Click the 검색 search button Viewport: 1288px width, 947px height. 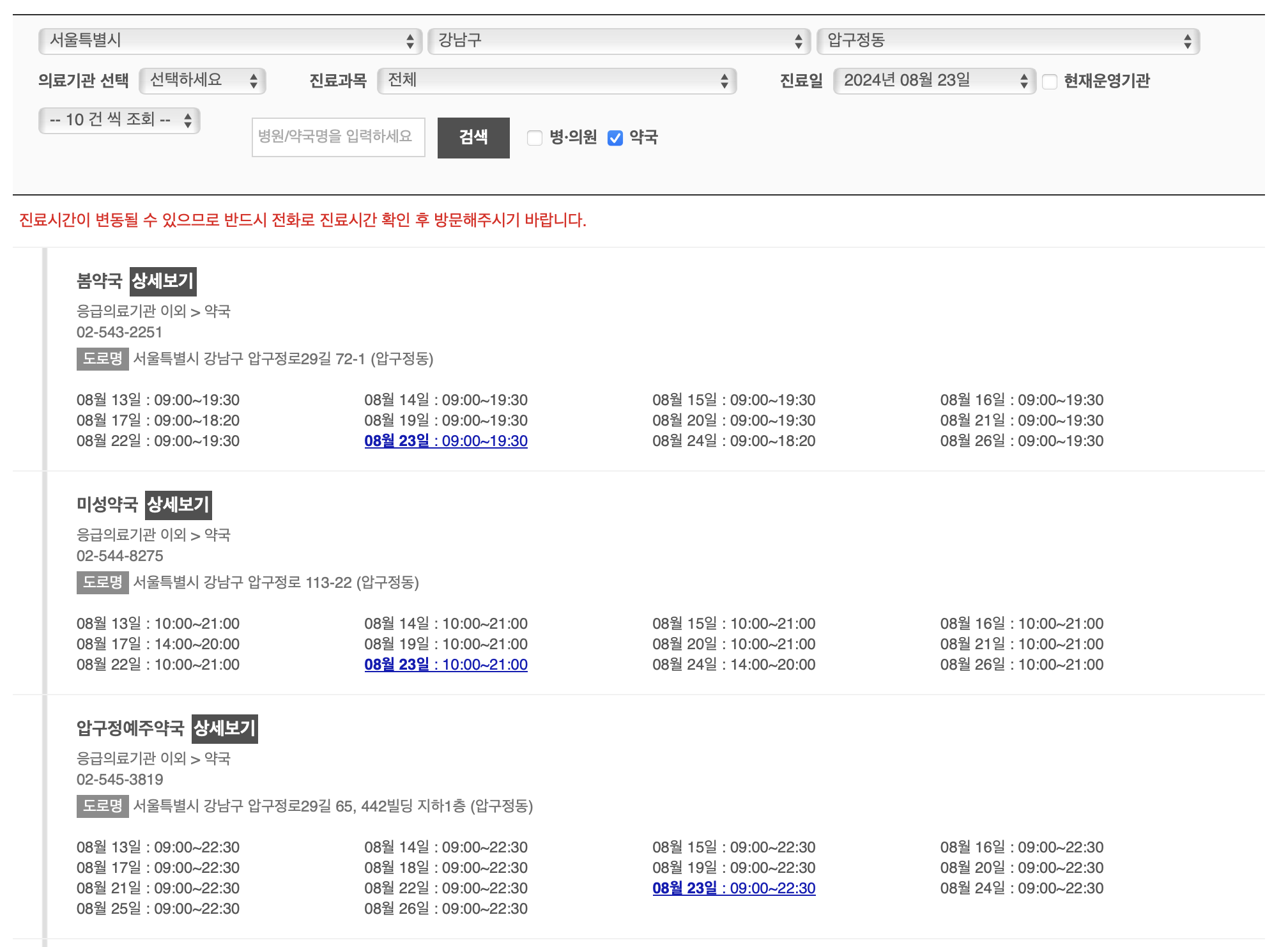[473, 137]
